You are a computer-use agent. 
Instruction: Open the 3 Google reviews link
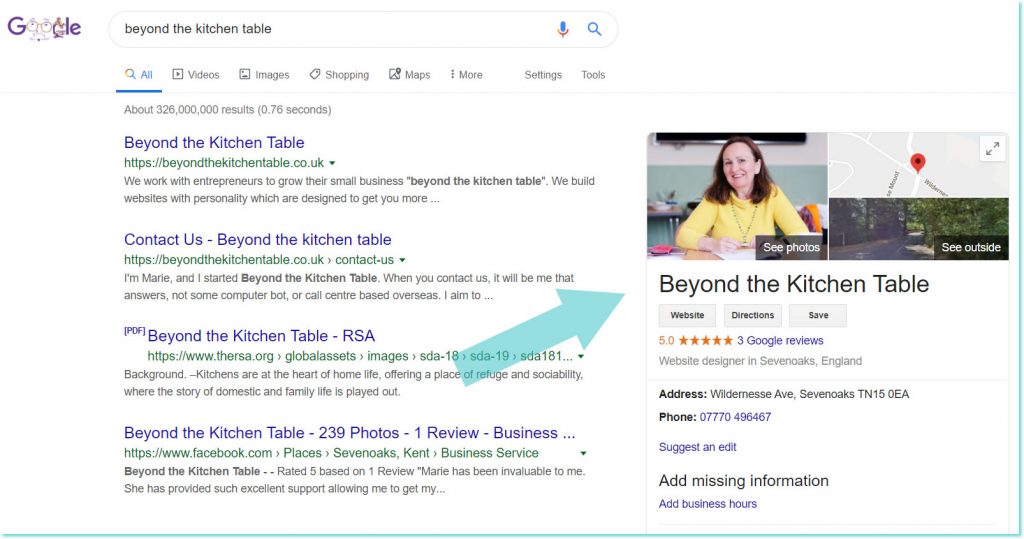point(780,341)
